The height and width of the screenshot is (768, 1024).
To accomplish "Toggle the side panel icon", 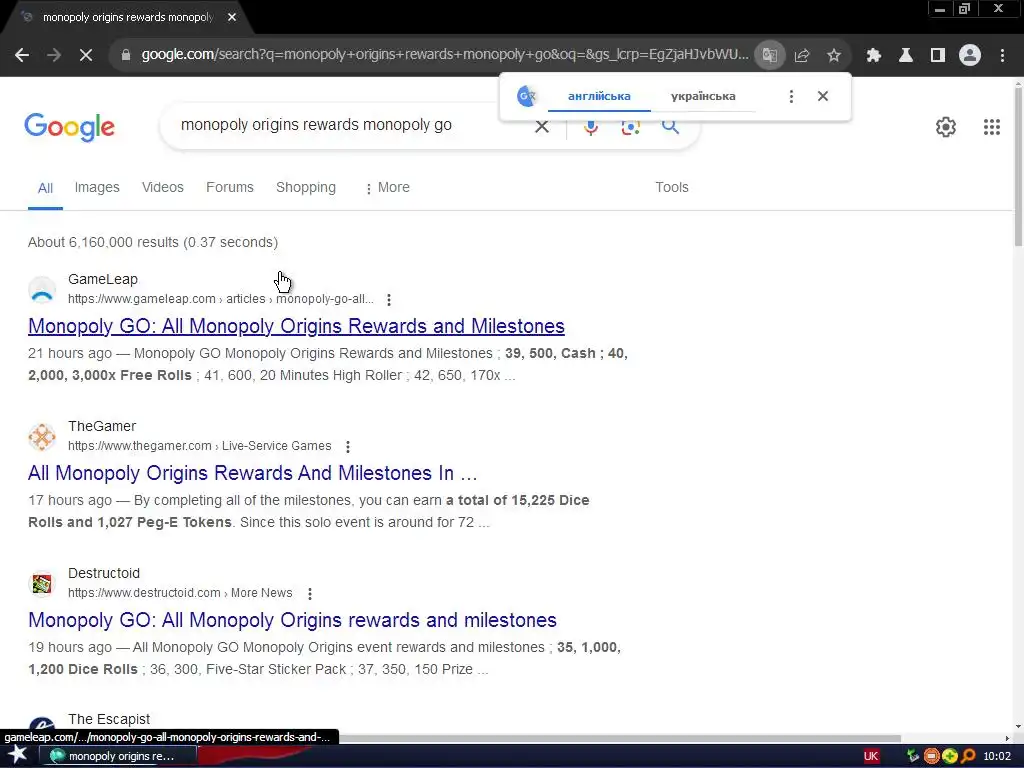I will click(x=938, y=55).
